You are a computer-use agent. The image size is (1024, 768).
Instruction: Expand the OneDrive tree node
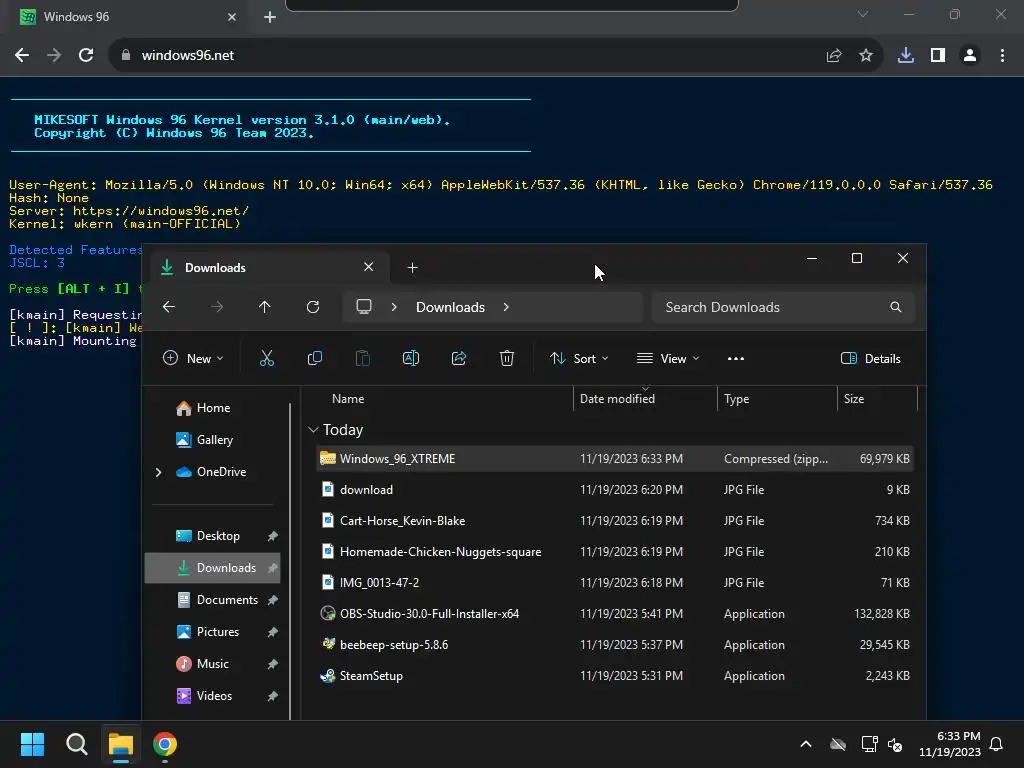[x=158, y=472]
